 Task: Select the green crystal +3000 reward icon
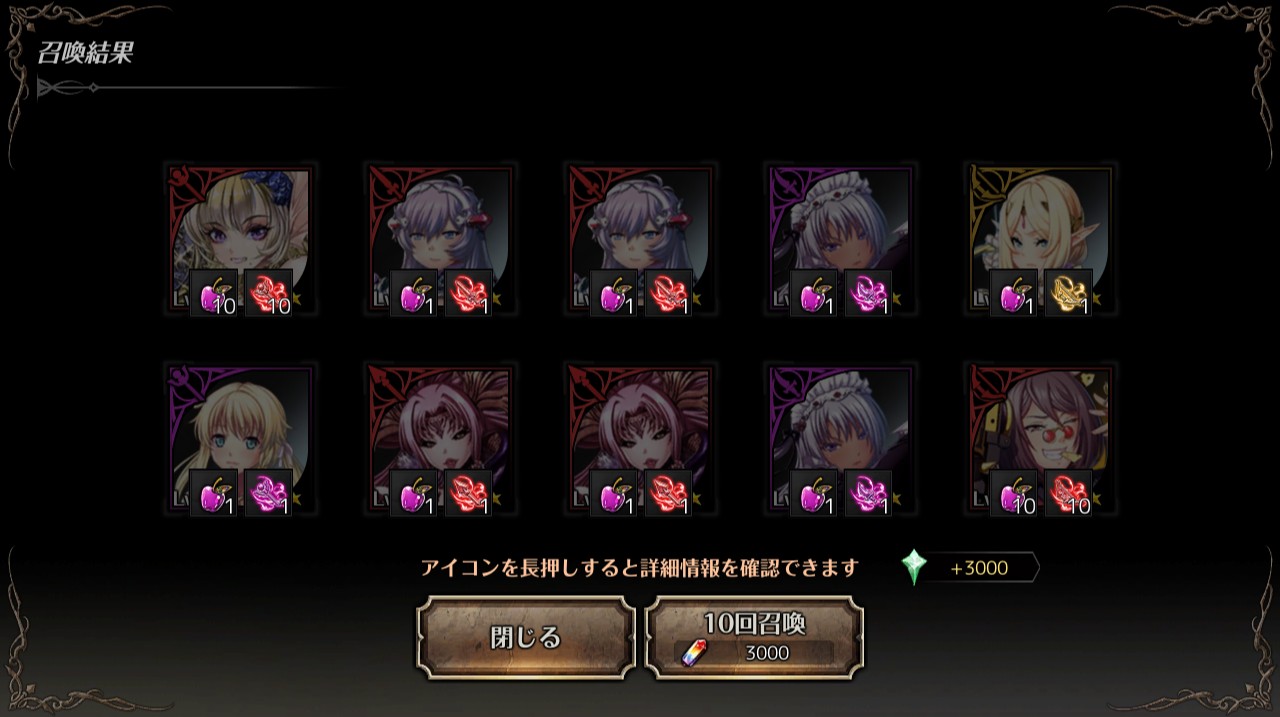click(914, 567)
